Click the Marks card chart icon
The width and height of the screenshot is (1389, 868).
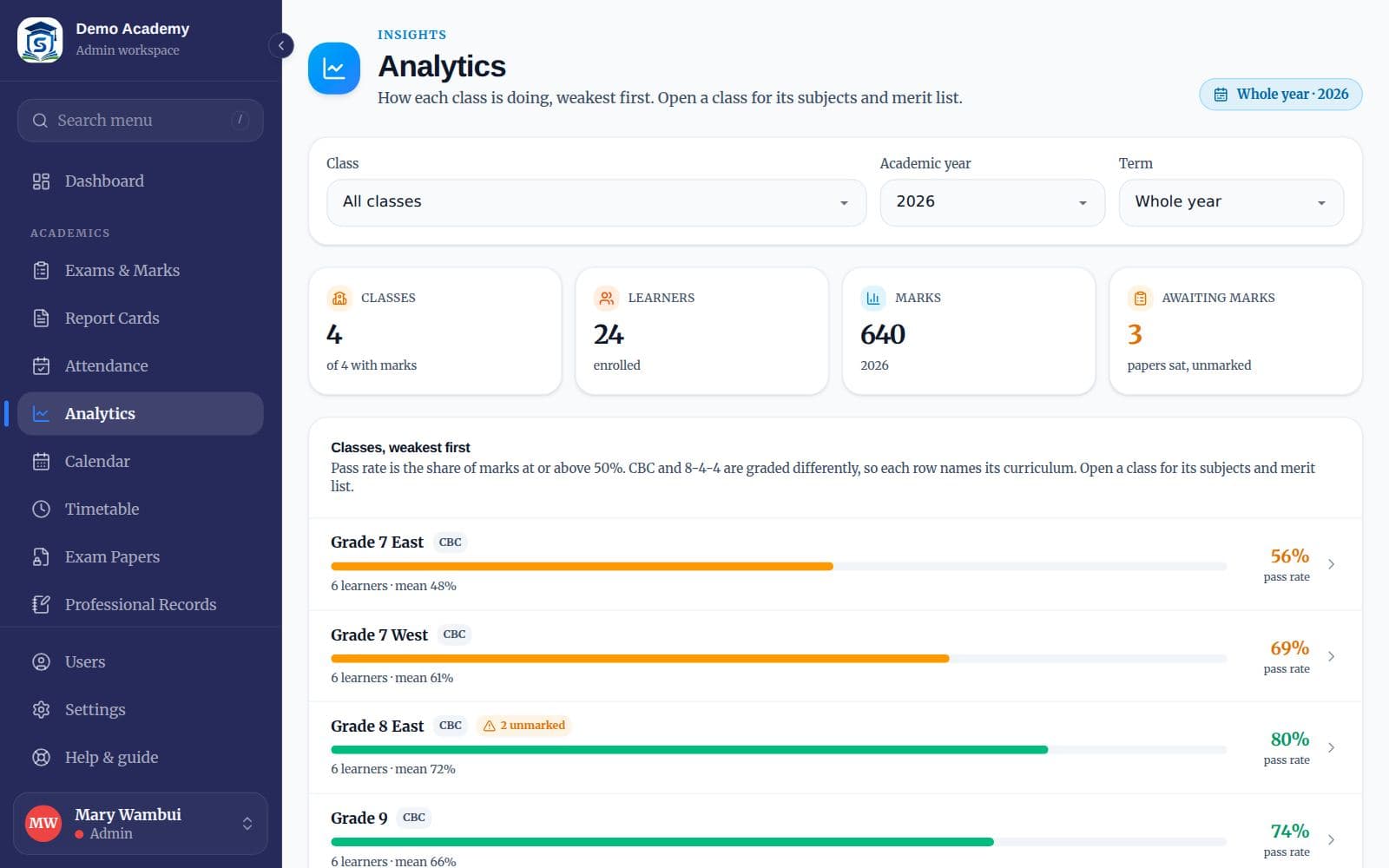[872, 298]
